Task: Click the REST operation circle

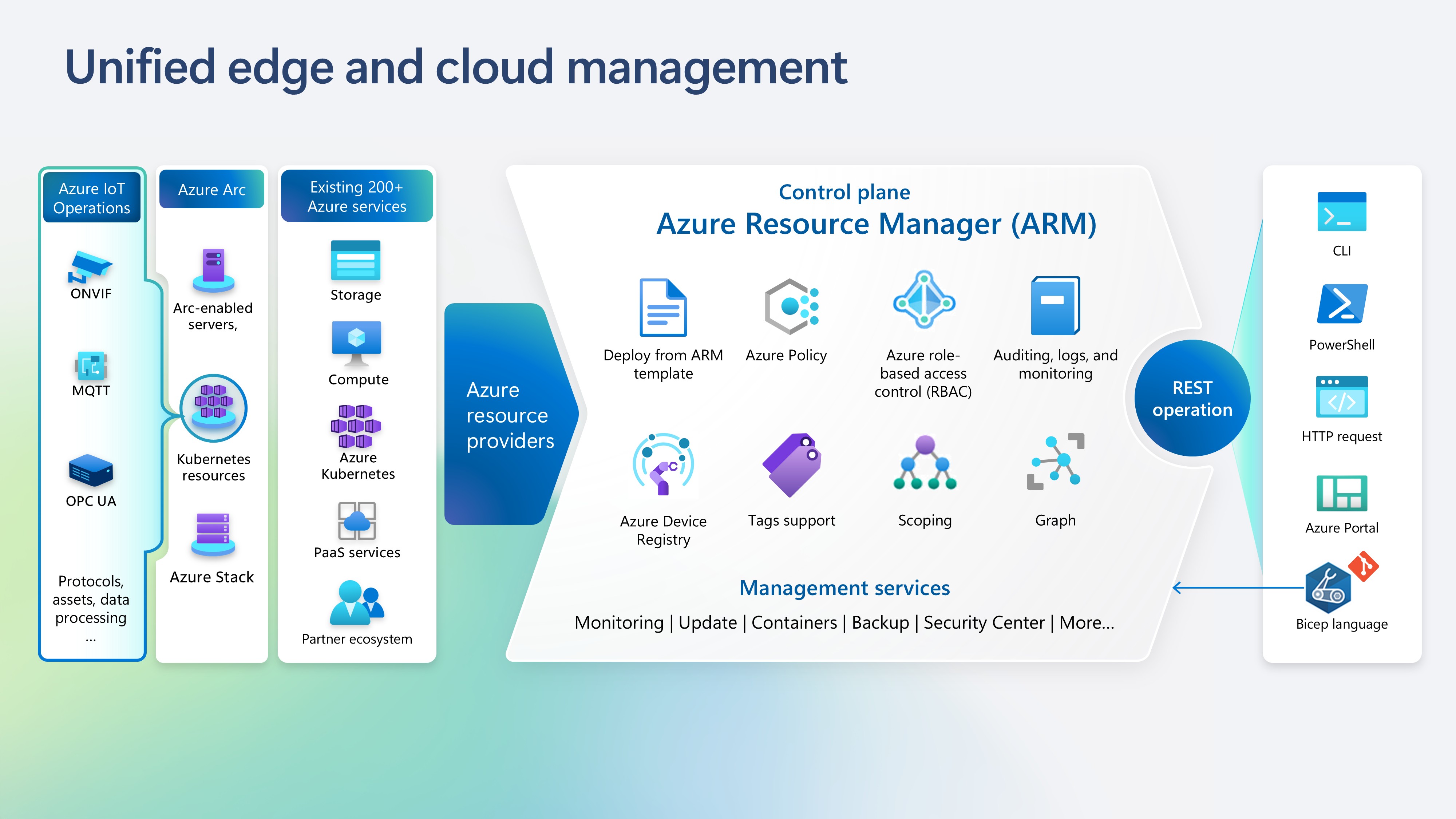Action: click(x=1192, y=399)
